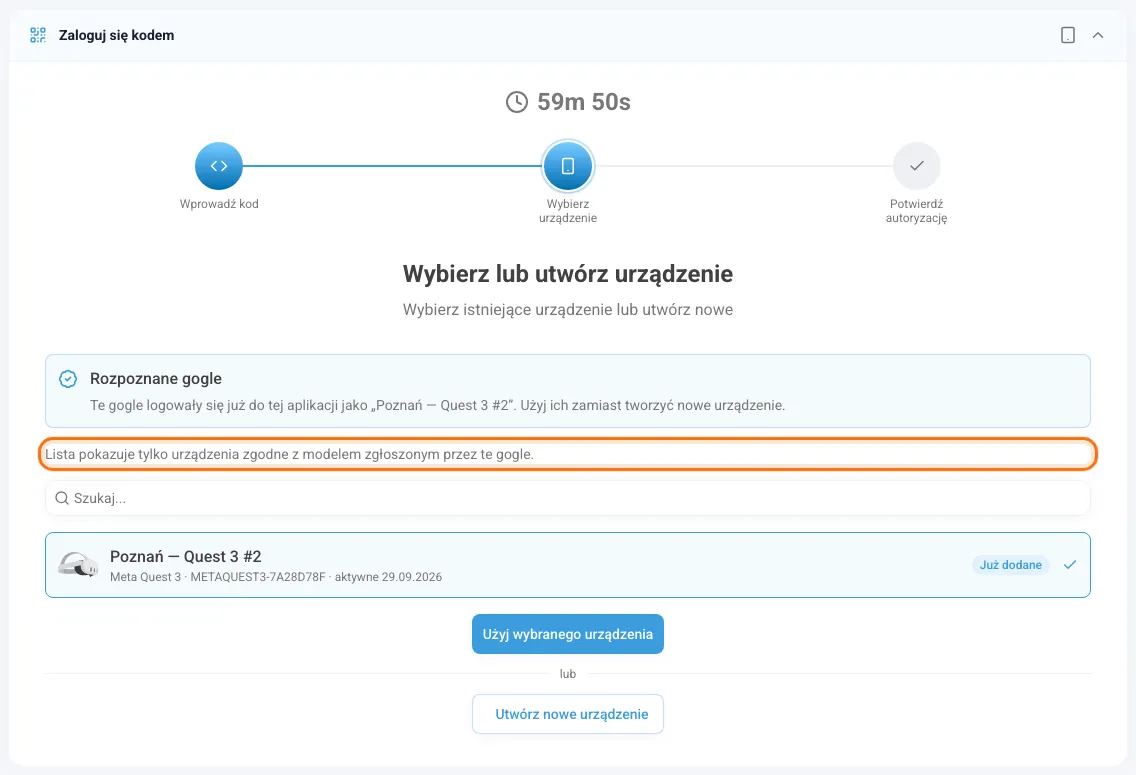Click Użyj wybranego urządzenia button

(568, 634)
